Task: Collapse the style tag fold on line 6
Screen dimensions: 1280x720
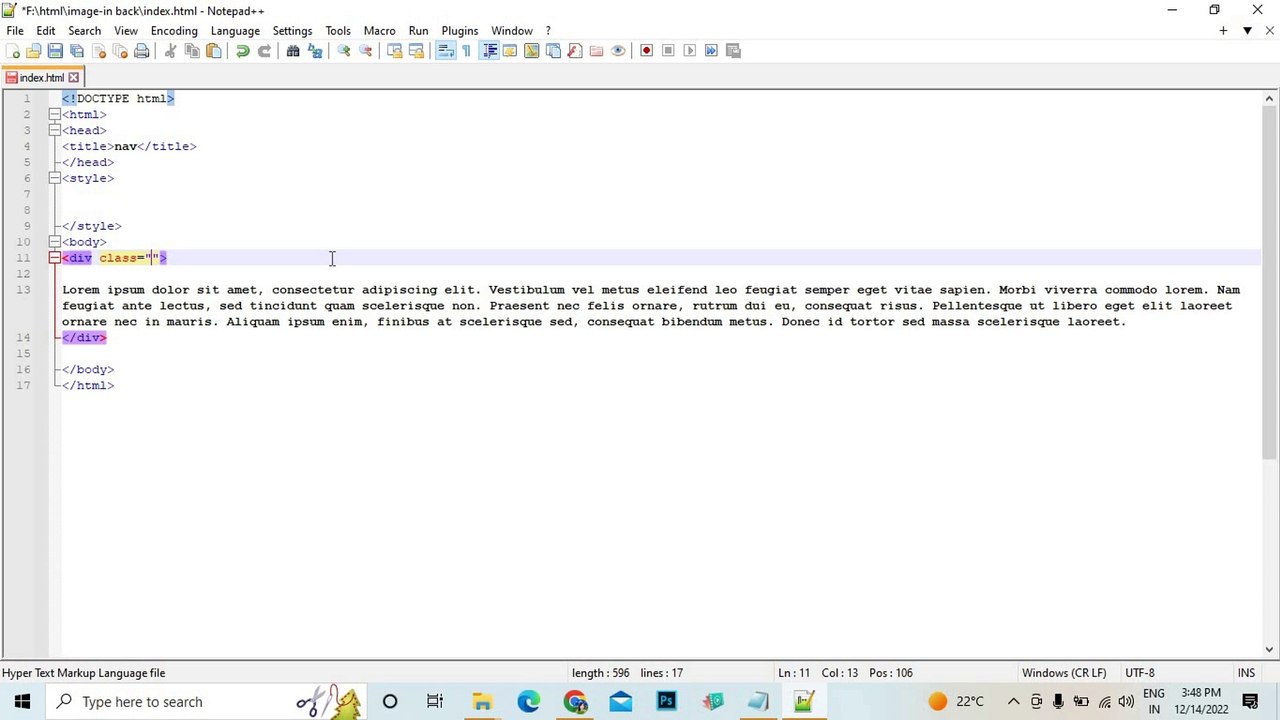Action: click(55, 178)
